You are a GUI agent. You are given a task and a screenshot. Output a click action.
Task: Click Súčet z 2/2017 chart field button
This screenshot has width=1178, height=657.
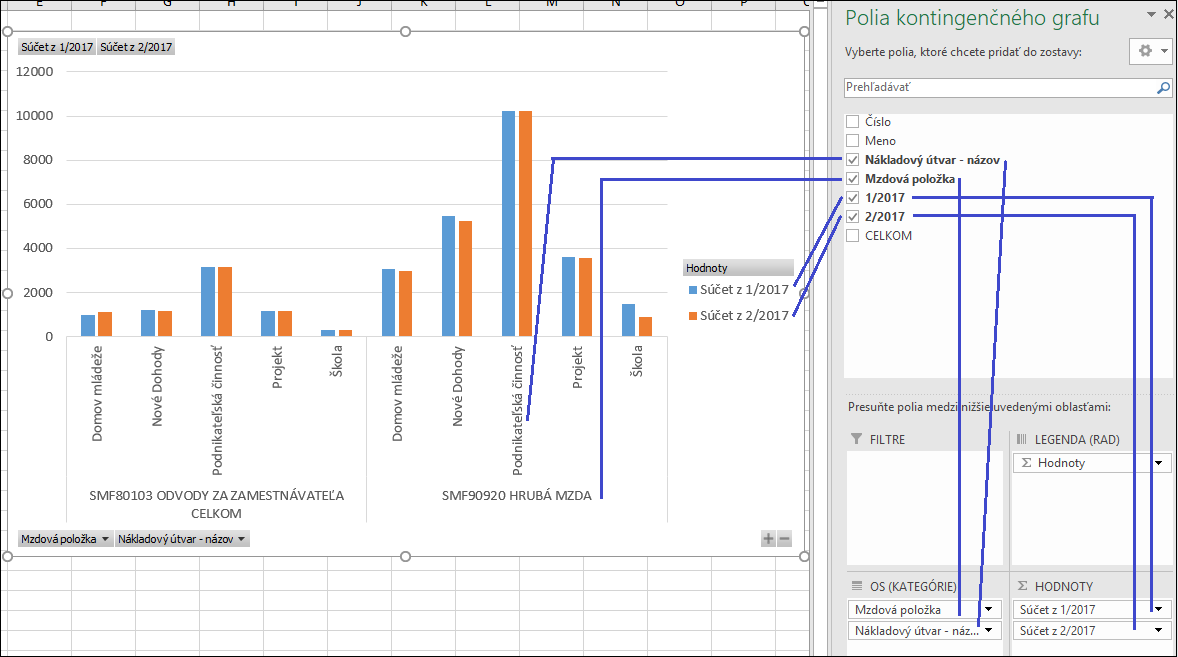pos(136,47)
